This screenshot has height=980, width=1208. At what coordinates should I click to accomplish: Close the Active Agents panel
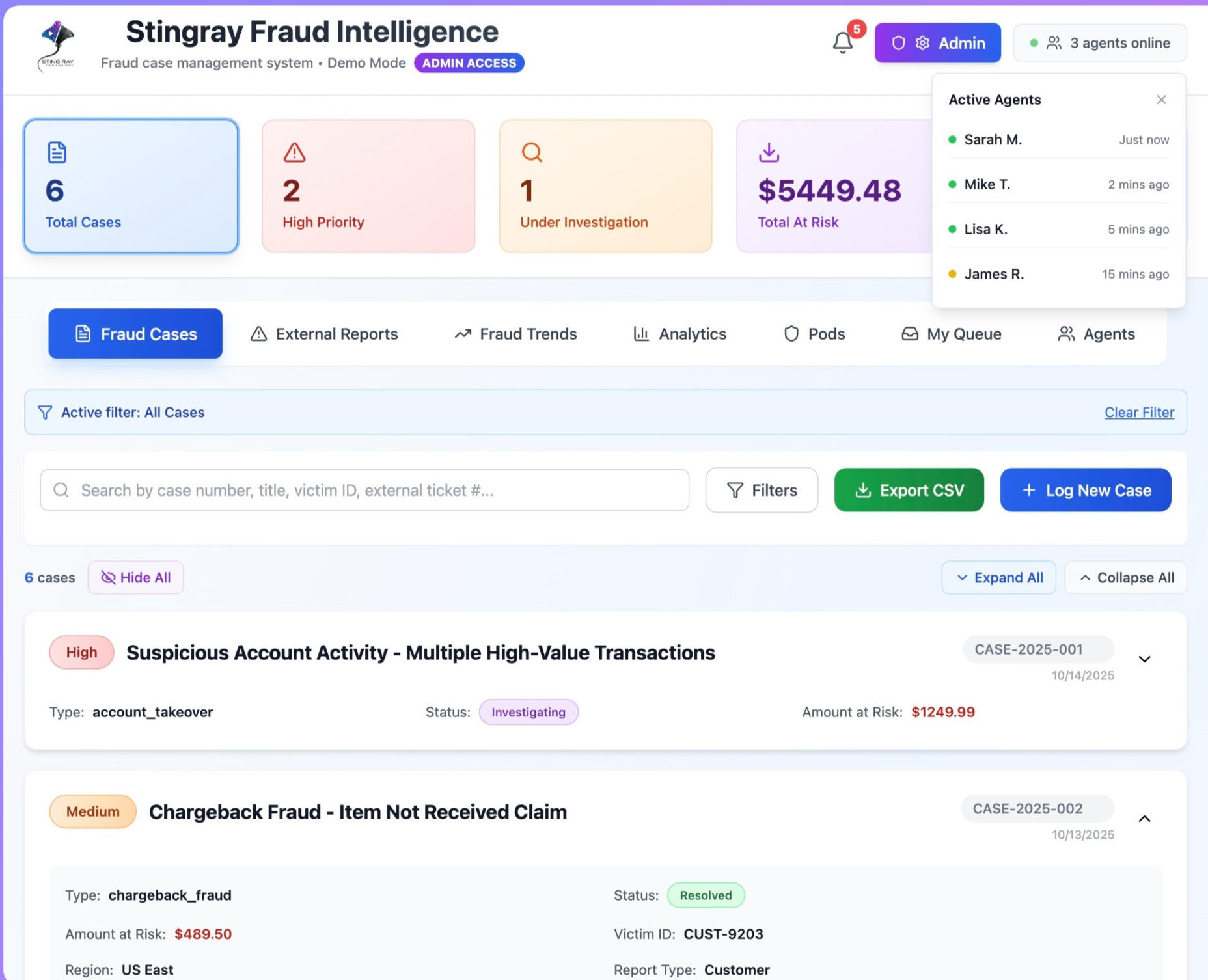1161,100
